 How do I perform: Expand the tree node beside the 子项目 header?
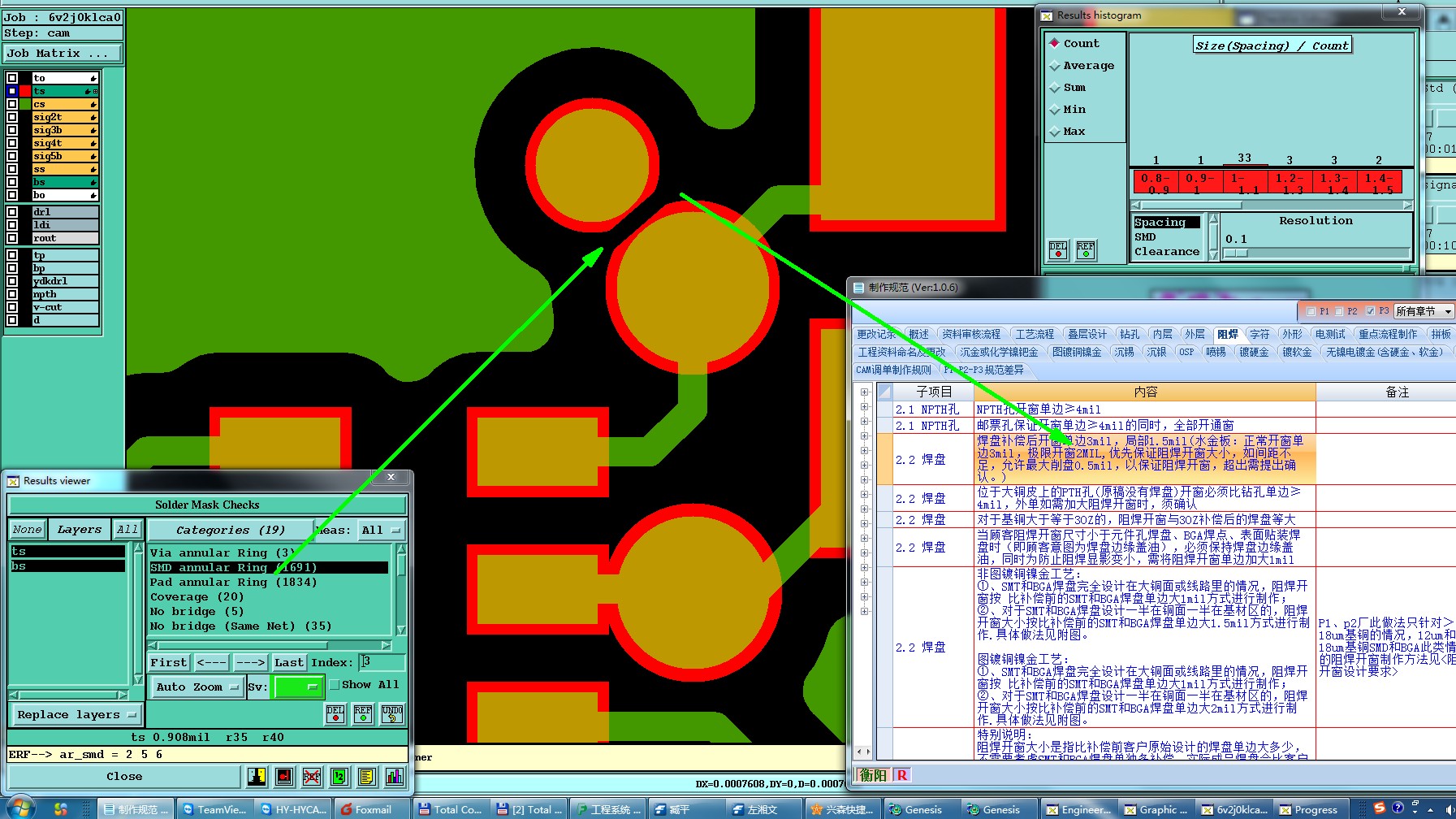point(864,392)
